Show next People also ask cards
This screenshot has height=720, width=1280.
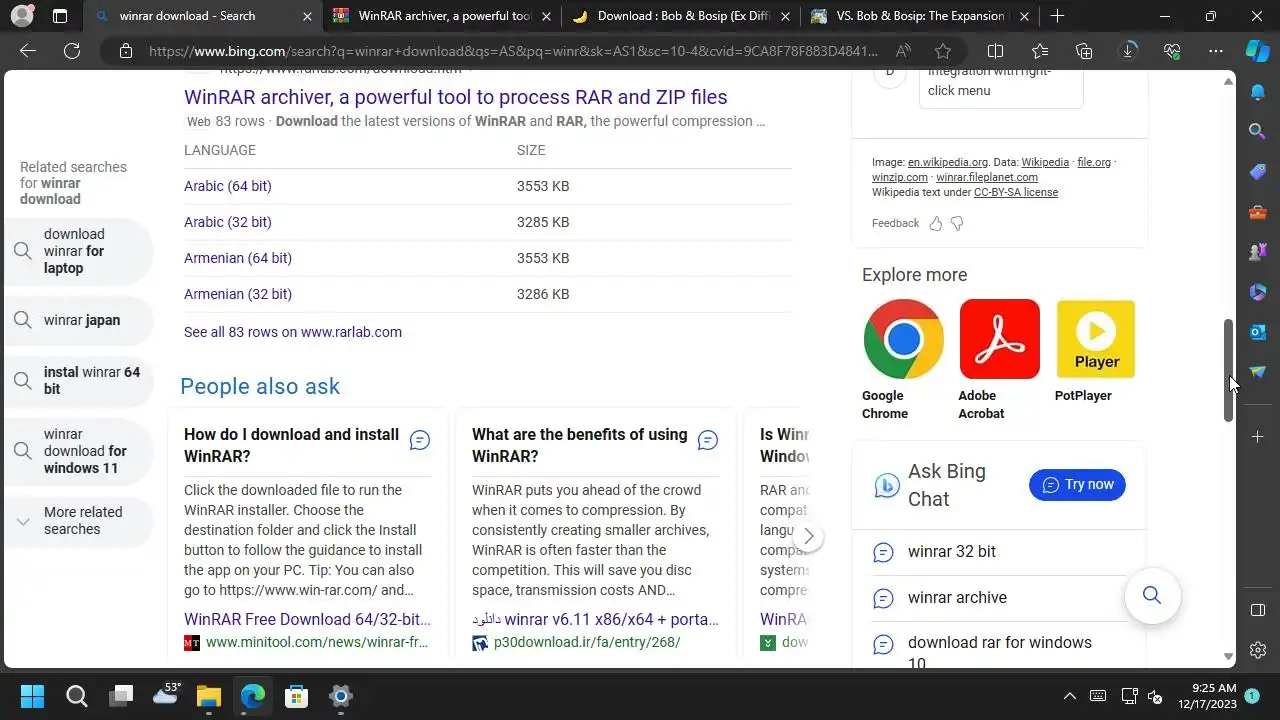(x=808, y=537)
